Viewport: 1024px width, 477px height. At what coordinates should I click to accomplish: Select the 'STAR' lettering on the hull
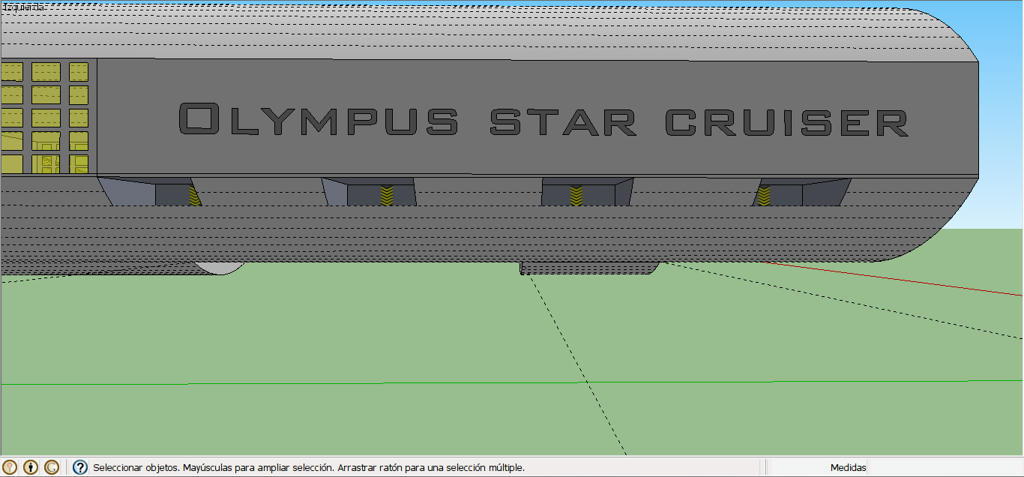563,122
